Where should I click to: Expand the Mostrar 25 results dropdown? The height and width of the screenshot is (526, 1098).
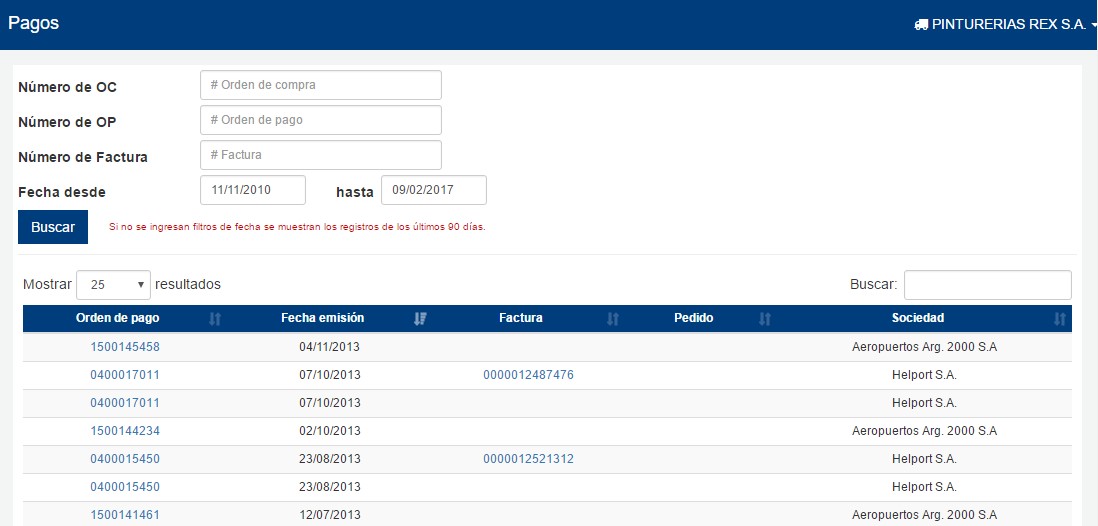coord(113,285)
